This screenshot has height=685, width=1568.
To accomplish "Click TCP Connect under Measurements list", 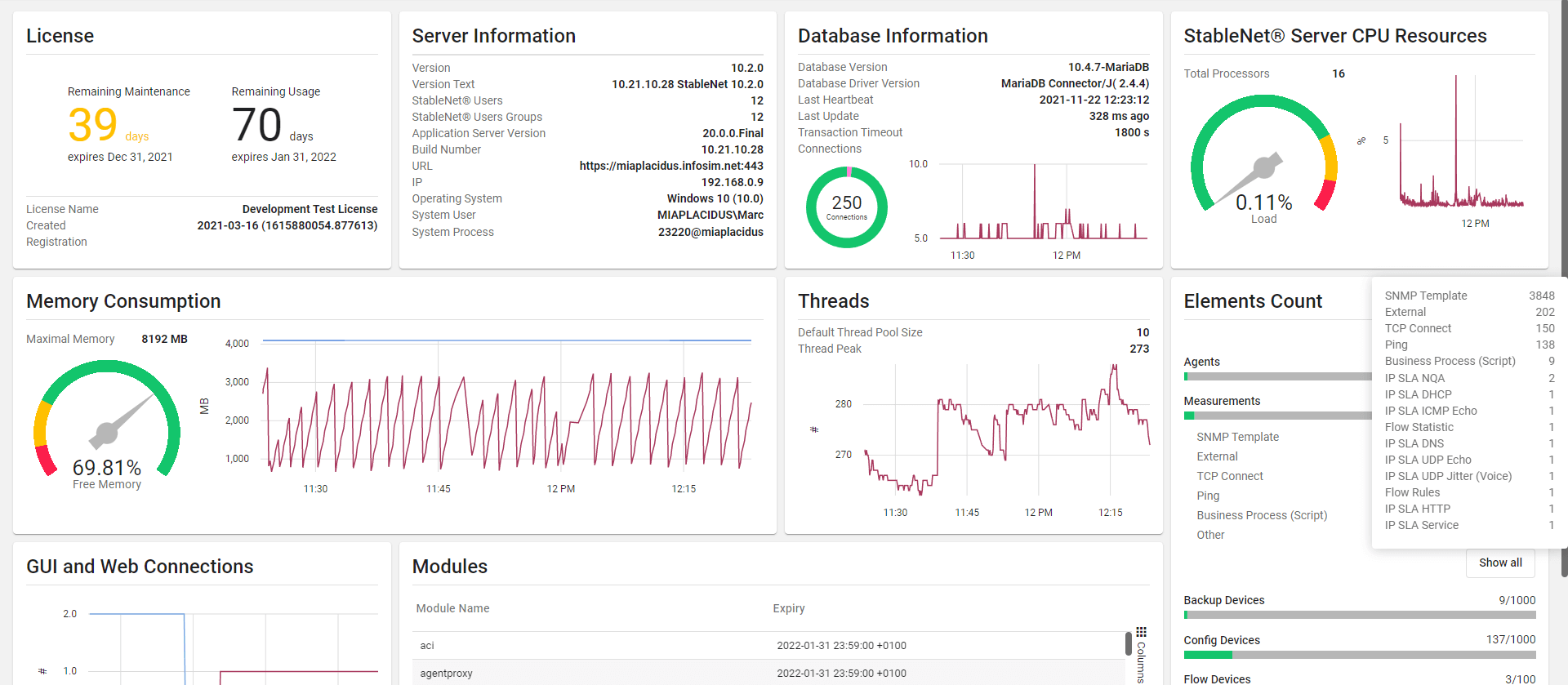I will (x=1230, y=476).
